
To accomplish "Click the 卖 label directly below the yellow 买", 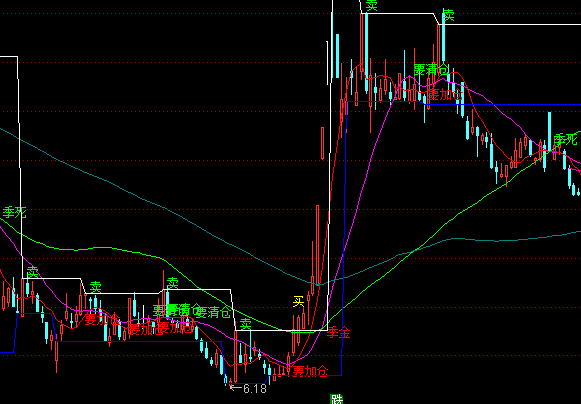I will pos(245,324).
